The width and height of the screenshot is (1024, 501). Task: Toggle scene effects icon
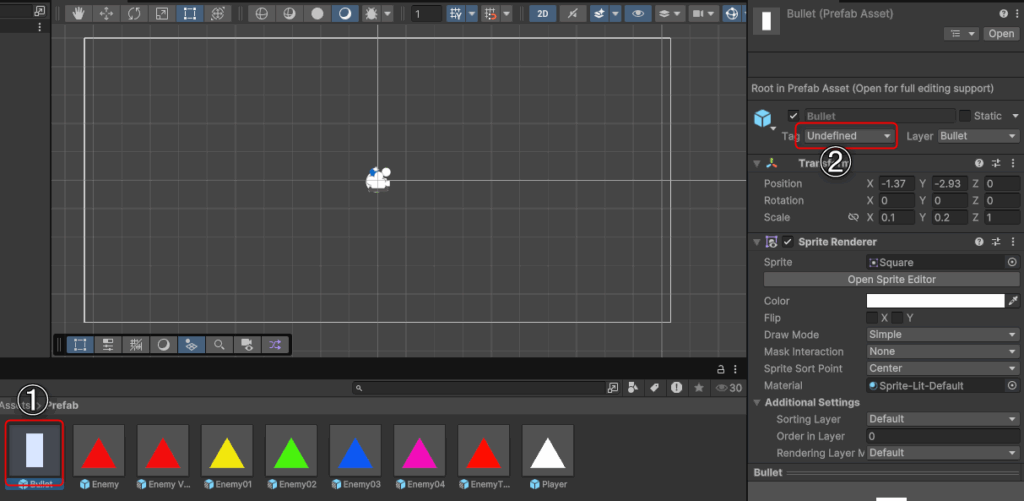point(598,14)
